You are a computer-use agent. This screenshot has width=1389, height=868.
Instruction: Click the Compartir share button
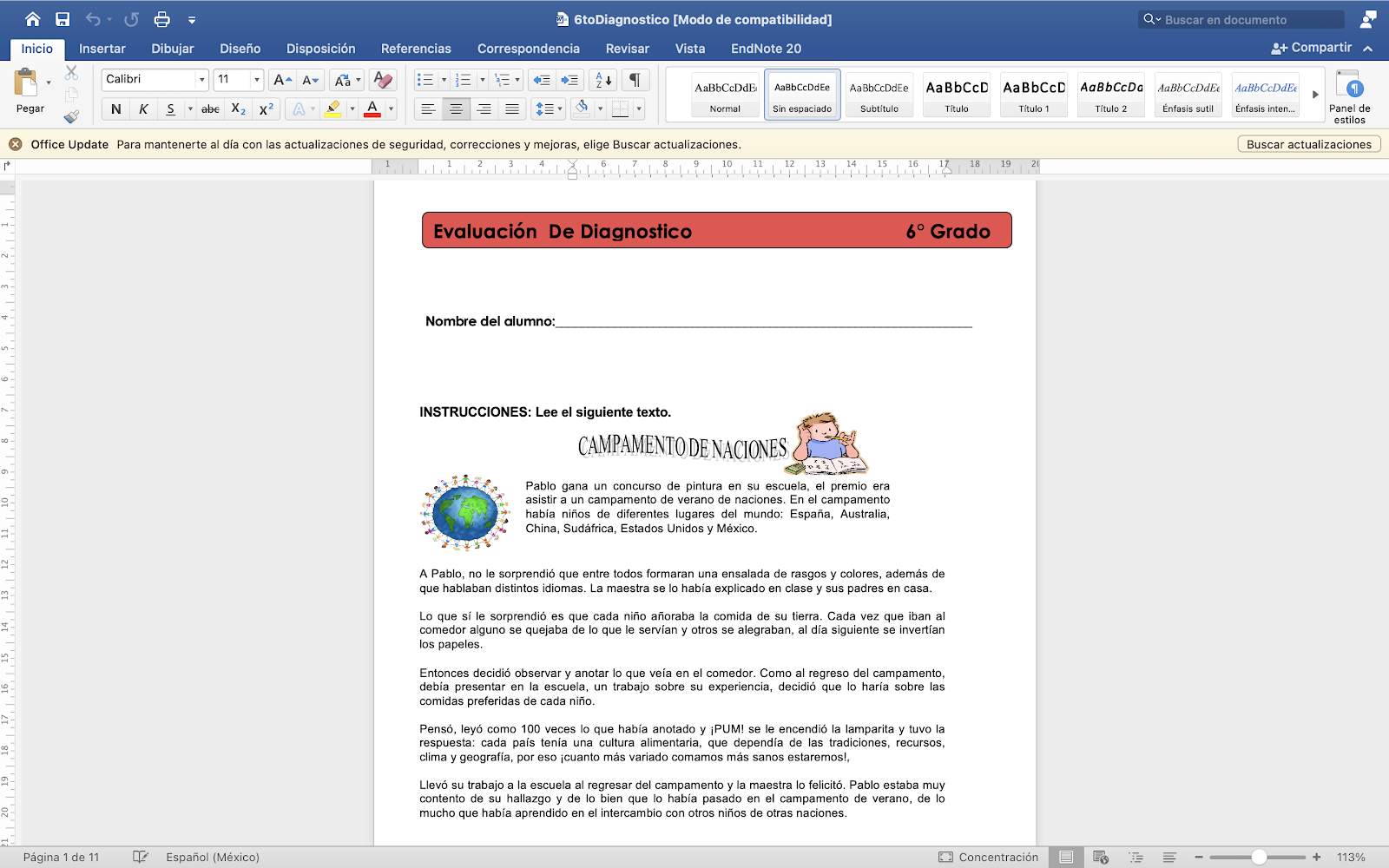click(x=1312, y=48)
